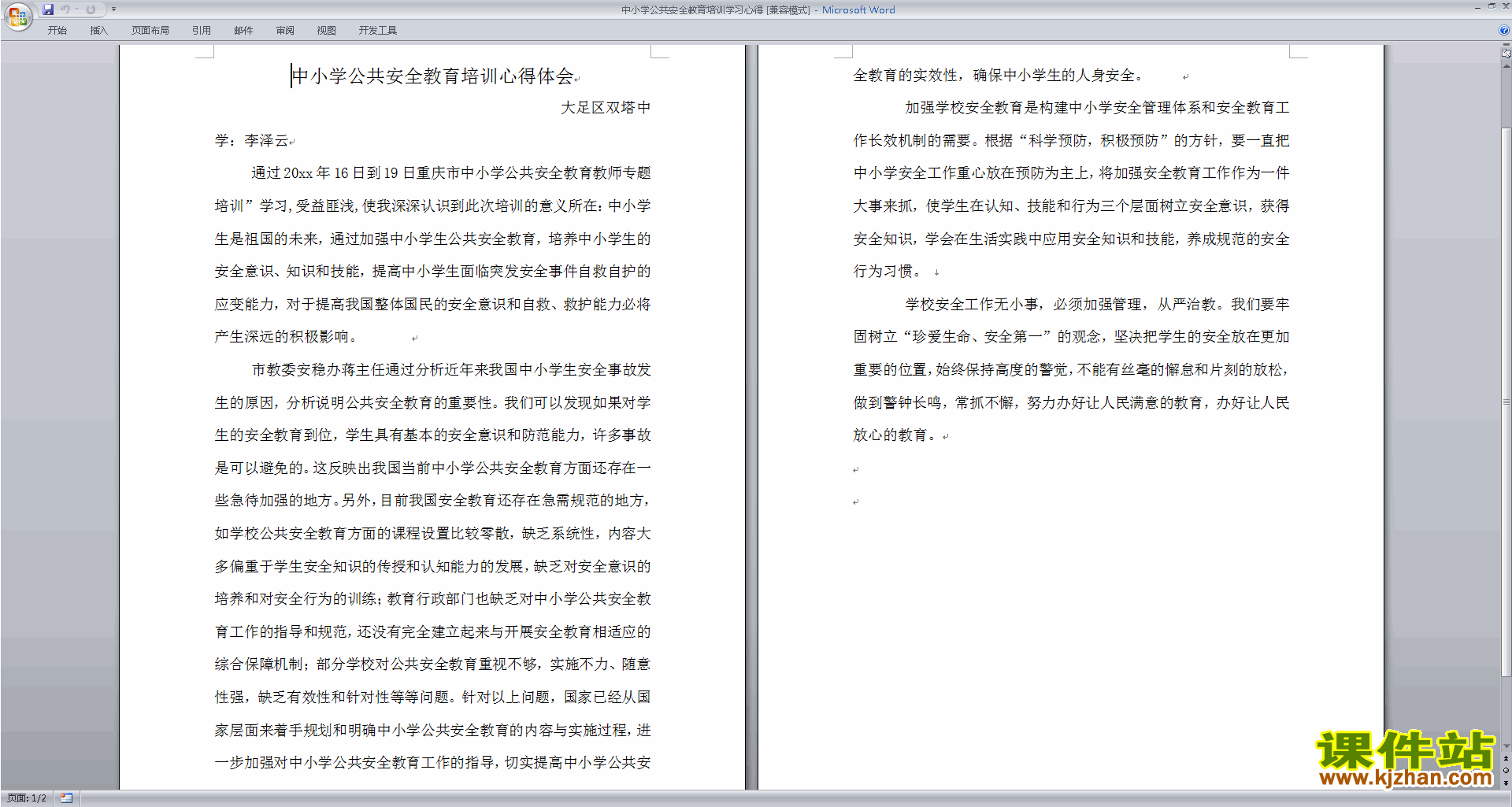Click the macro recording icon in status bar
The image size is (1512, 807).
click(67, 798)
